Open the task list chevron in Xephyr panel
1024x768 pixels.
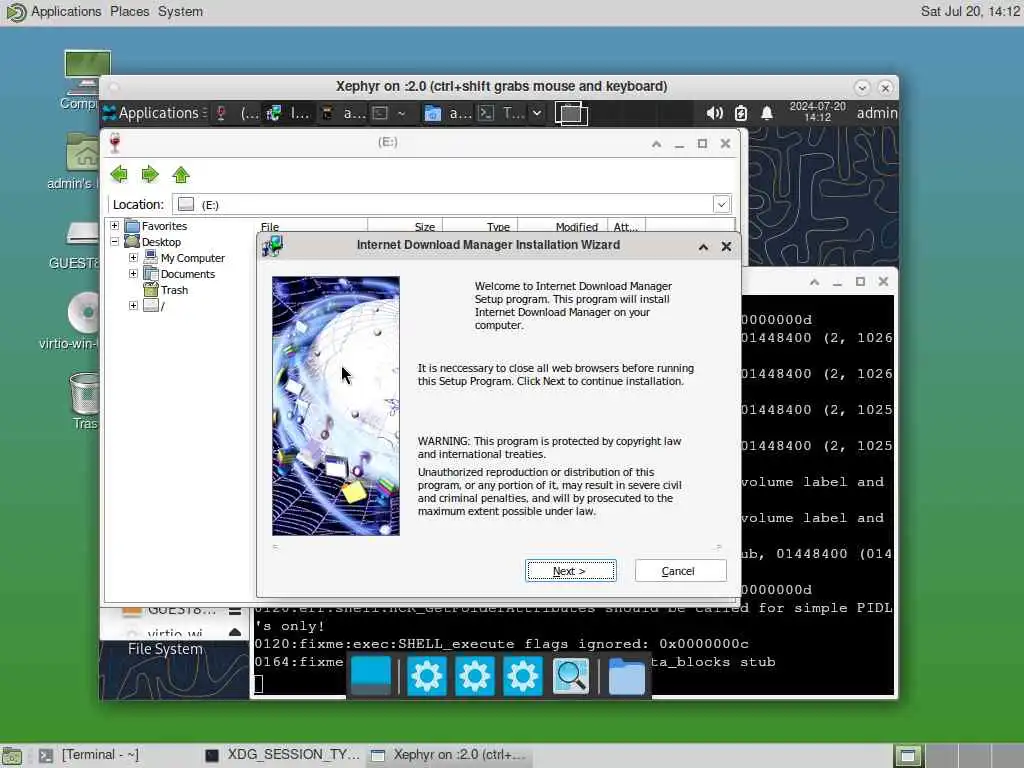(x=537, y=113)
